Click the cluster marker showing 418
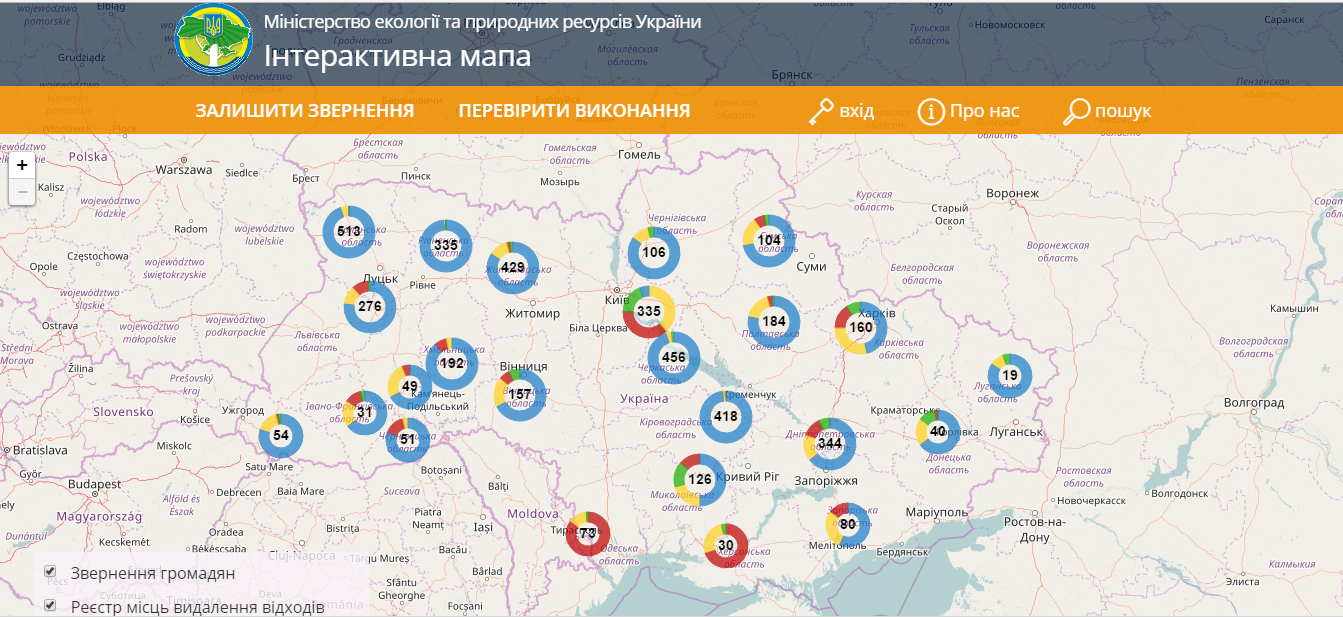 coord(725,416)
